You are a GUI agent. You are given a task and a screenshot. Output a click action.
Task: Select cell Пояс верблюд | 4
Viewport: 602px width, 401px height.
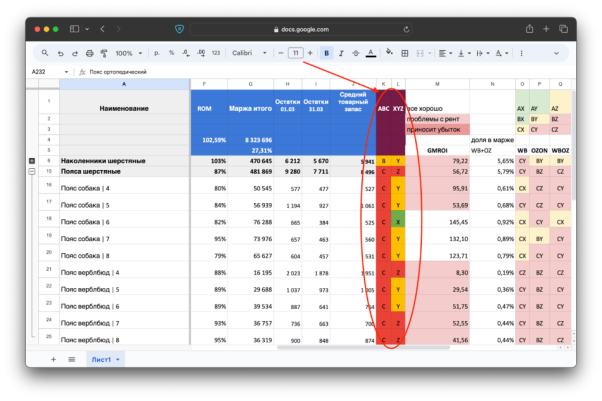click(x=125, y=270)
